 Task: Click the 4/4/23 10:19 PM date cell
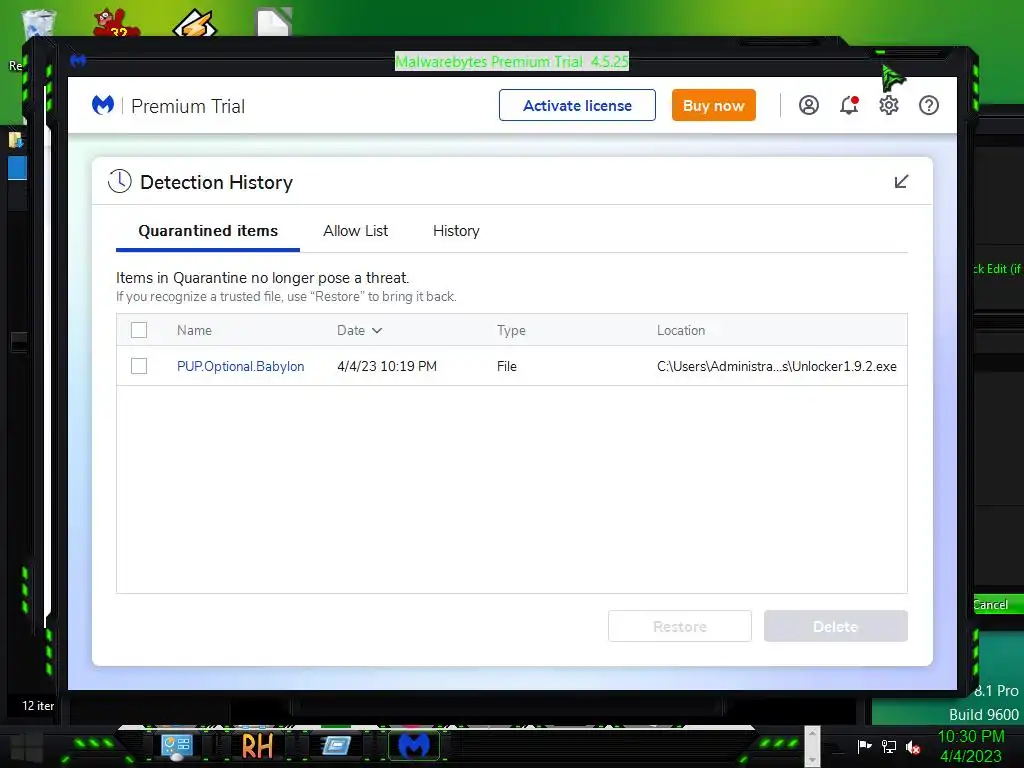click(x=387, y=366)
